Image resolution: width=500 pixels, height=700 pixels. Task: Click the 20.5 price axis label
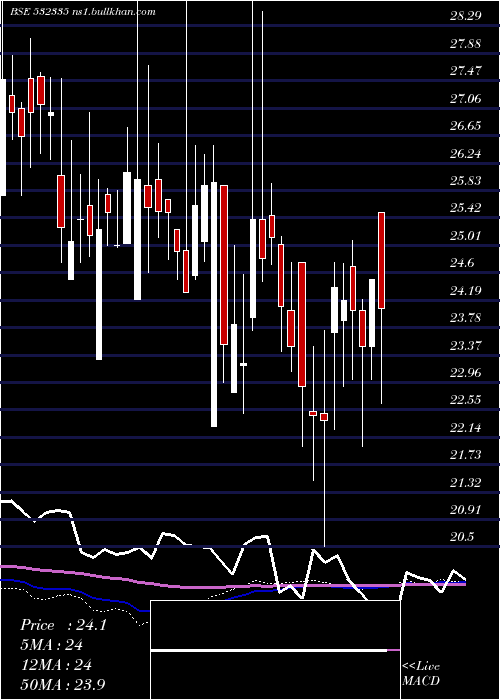point(462,537)
